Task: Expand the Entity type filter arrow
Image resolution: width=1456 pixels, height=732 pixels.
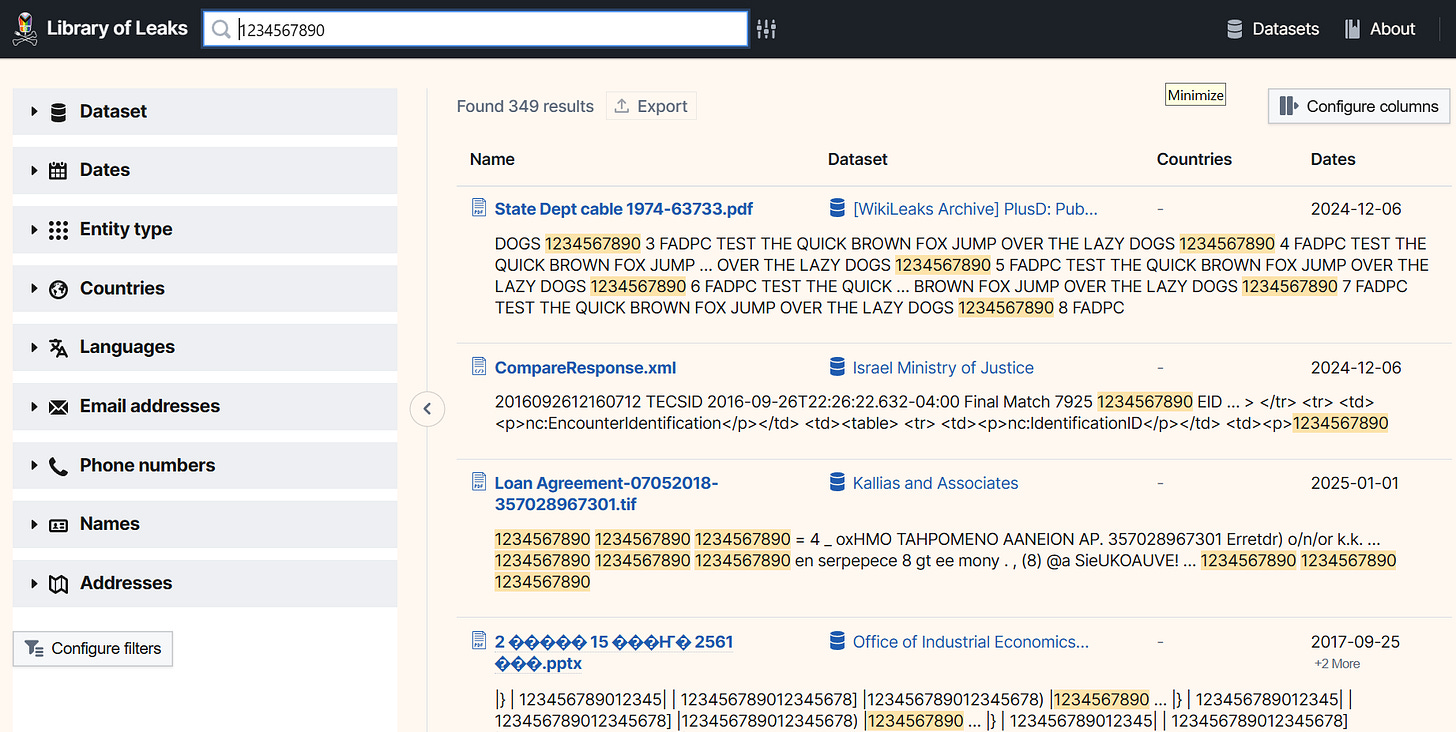Action: 34,230
